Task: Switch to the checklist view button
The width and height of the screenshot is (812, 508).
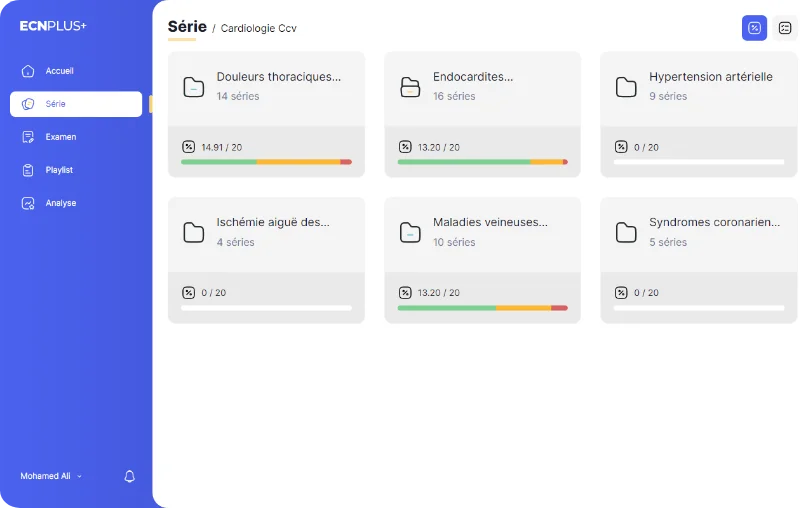Action: 785,28
